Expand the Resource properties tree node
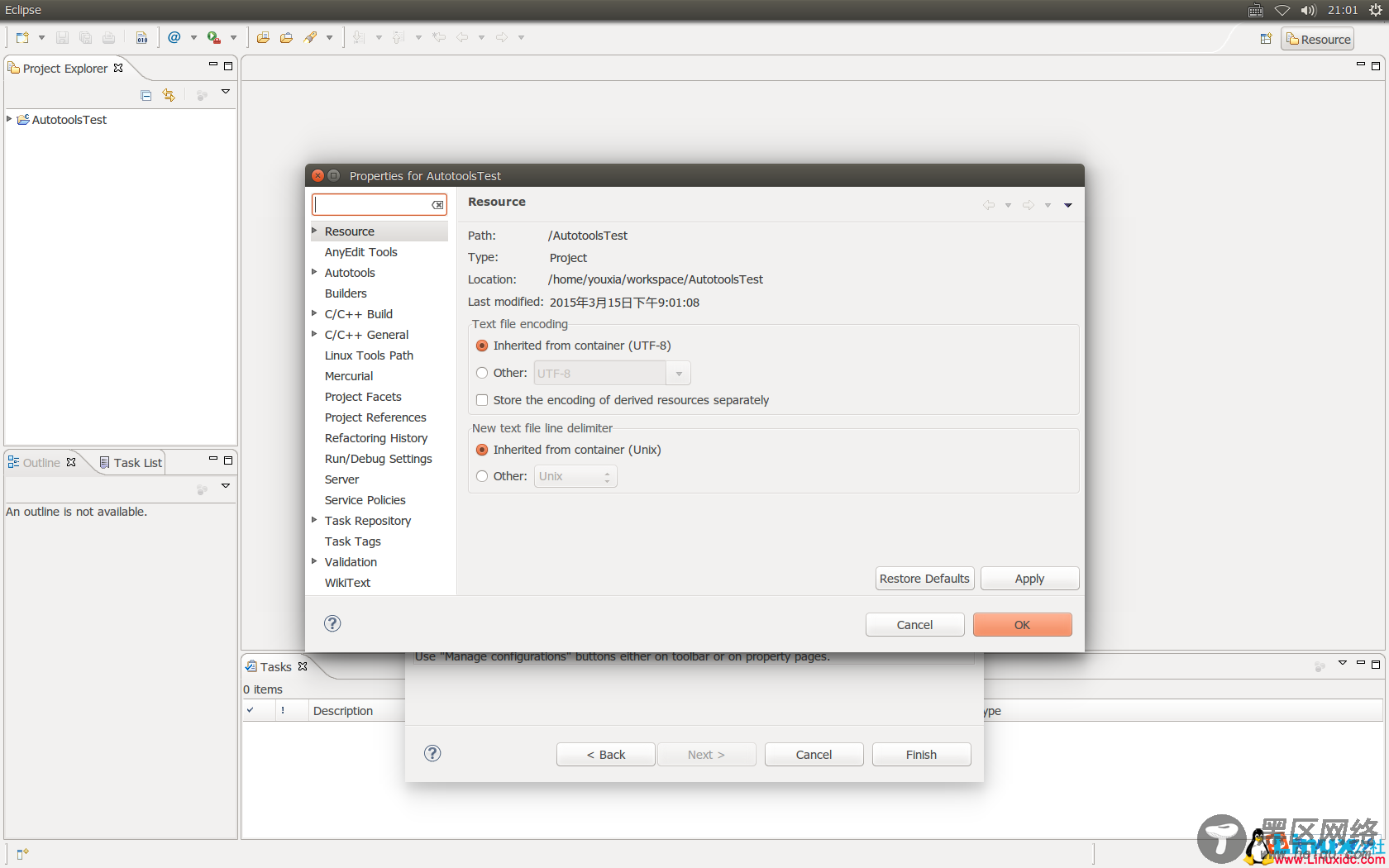The height and width of the screenshot is (868, 1389). (x=314, y=231)
